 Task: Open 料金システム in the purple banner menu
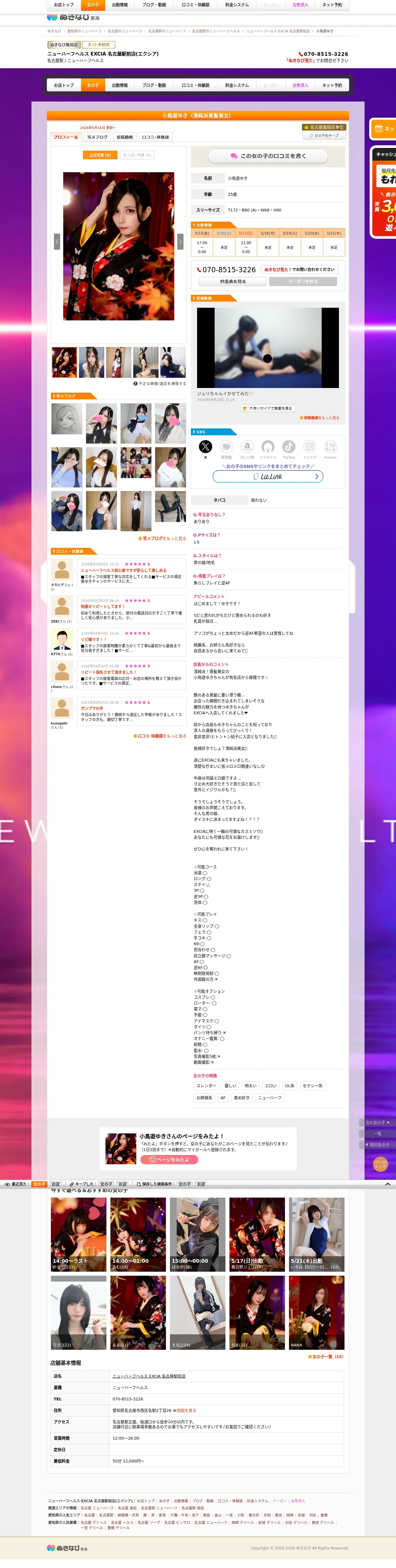coord(237,85)
